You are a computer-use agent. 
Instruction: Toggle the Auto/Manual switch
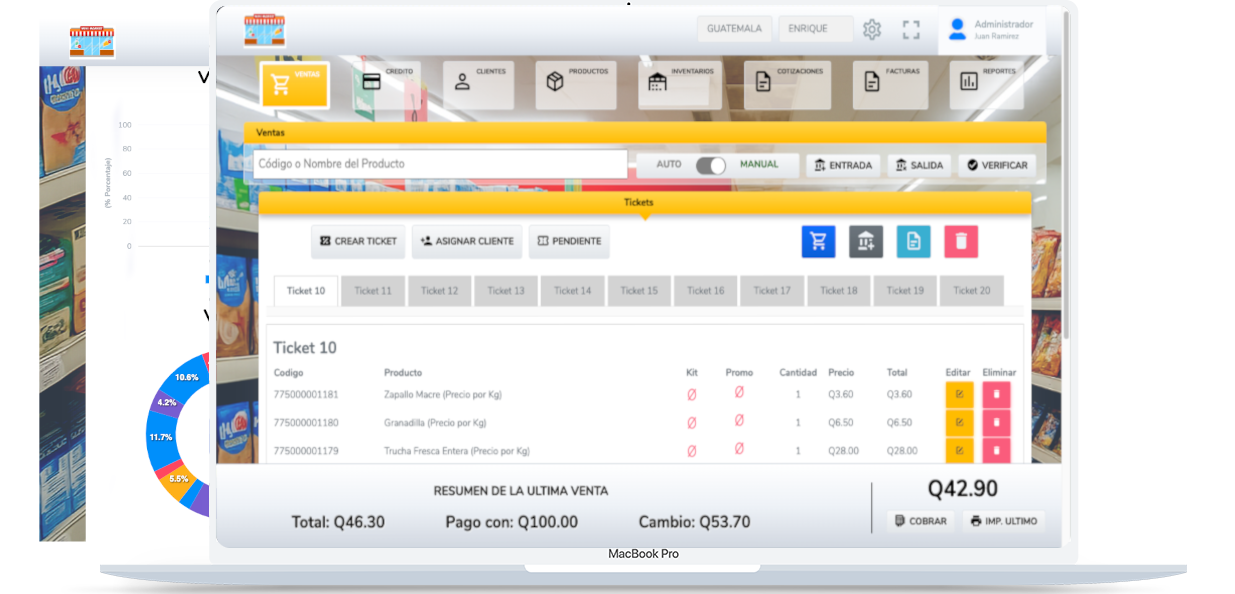tap(711, 165)
